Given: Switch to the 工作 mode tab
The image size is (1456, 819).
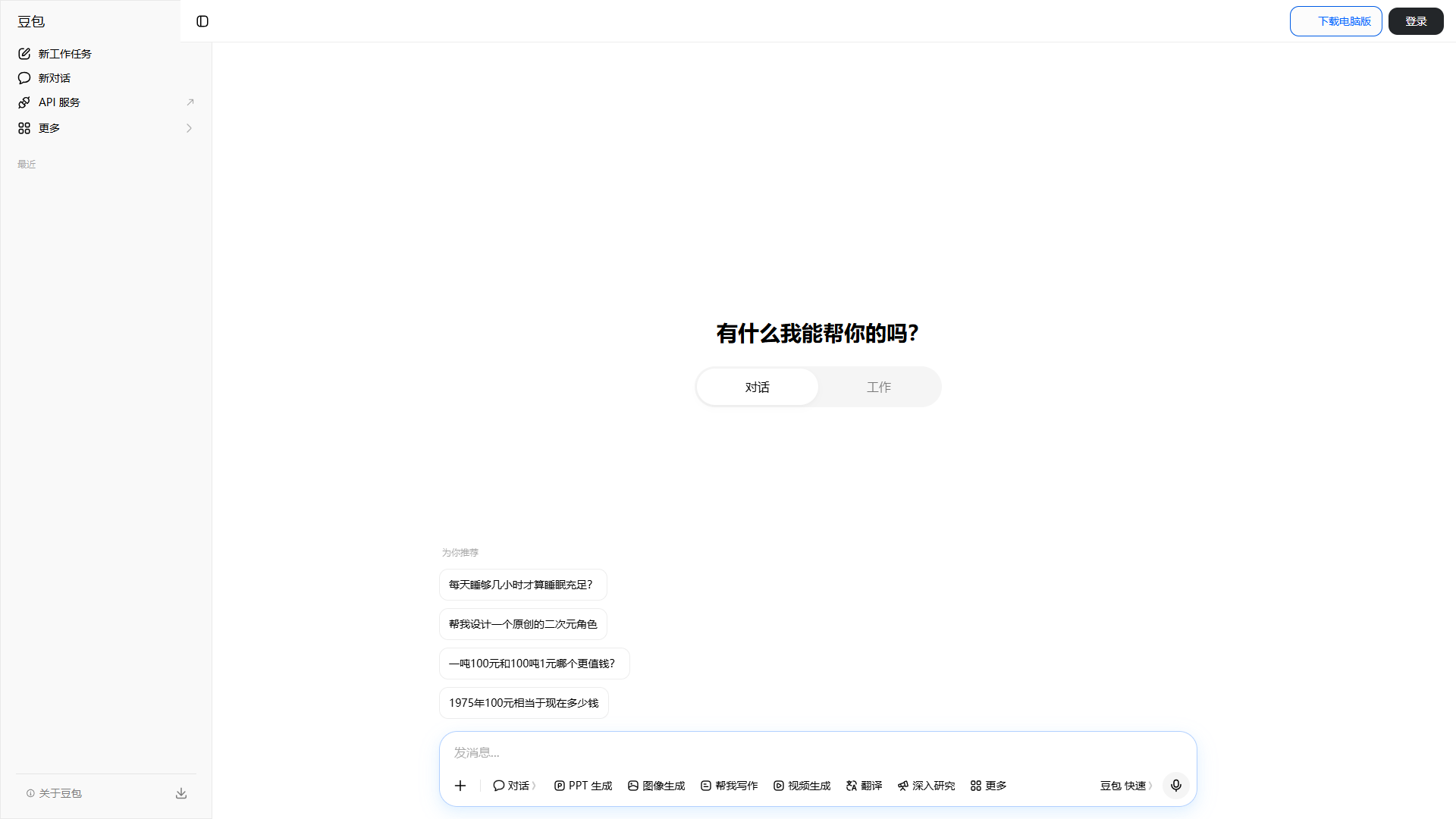Looking at the screenshot, I should (x=879, y=387).
